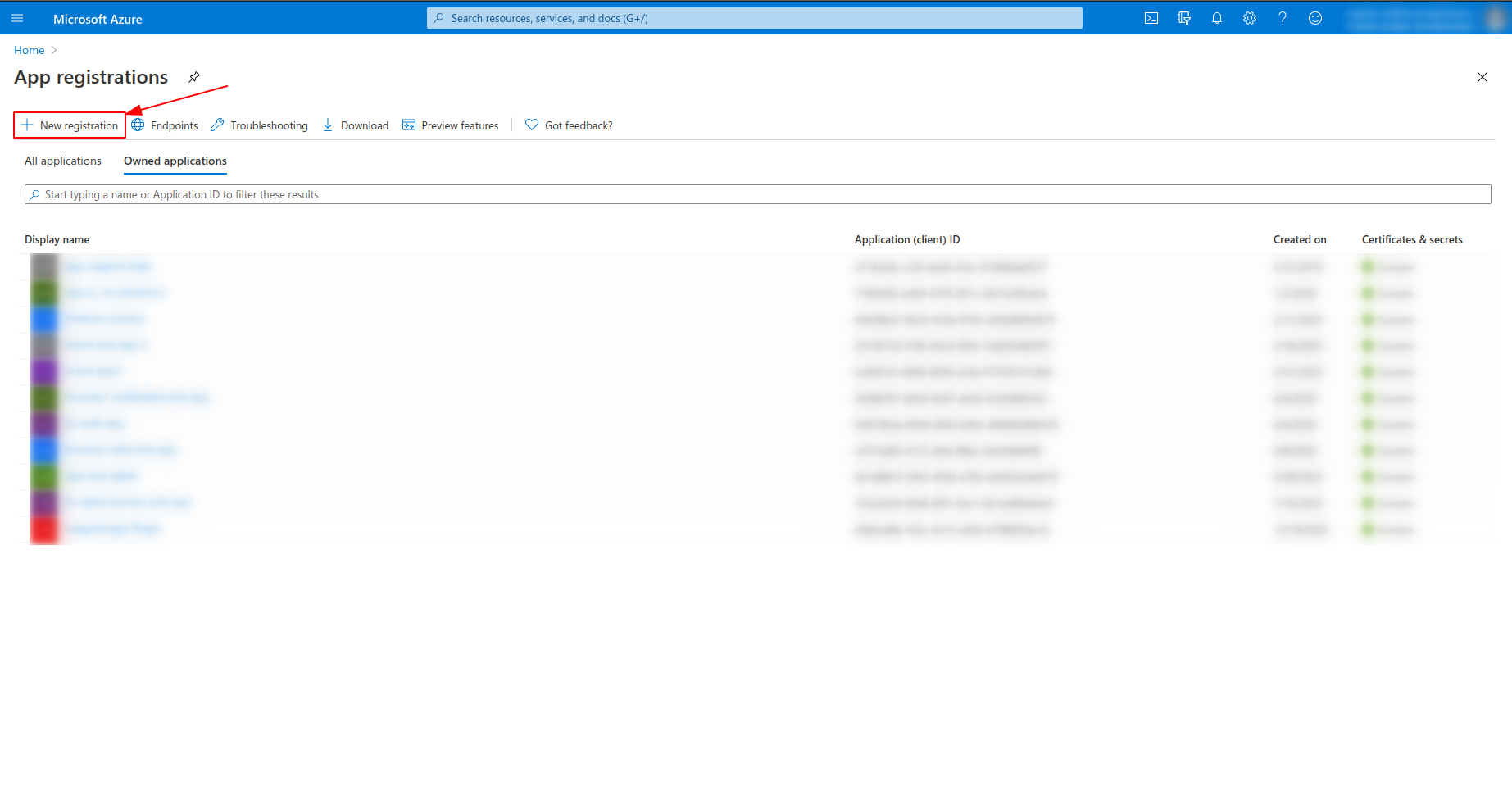Click the red app icon in last row
The image size is (1512, 804).
click(44, 529)
